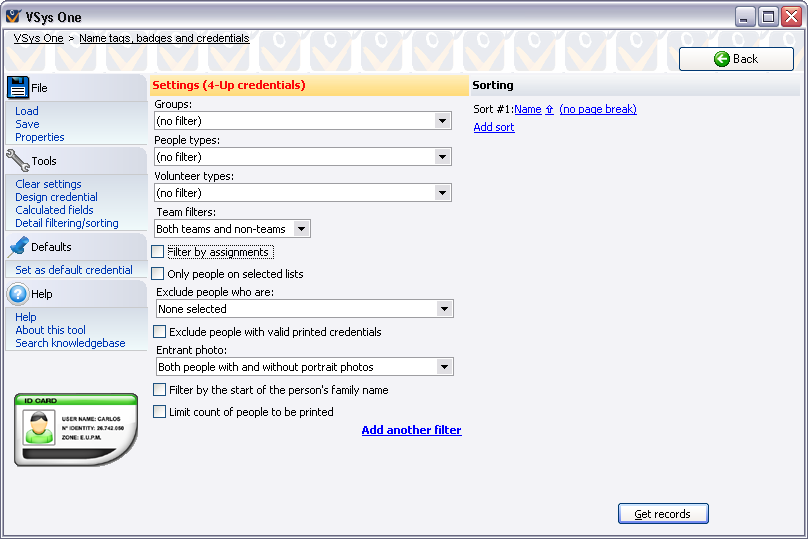Click the Add another filter link
This screenshot has width=808, height=539.
[411, 430]
